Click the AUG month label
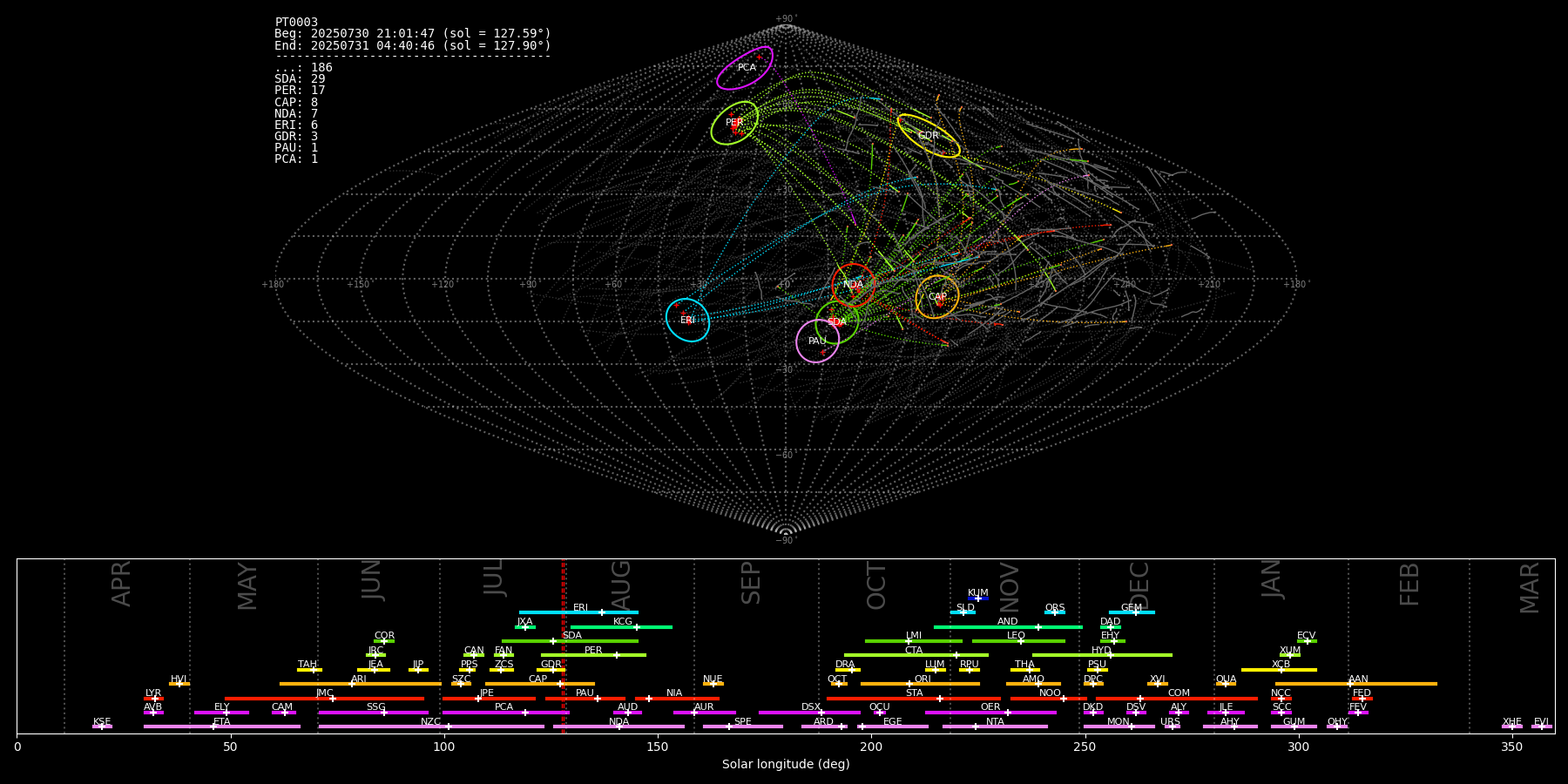 coord(621,585)
